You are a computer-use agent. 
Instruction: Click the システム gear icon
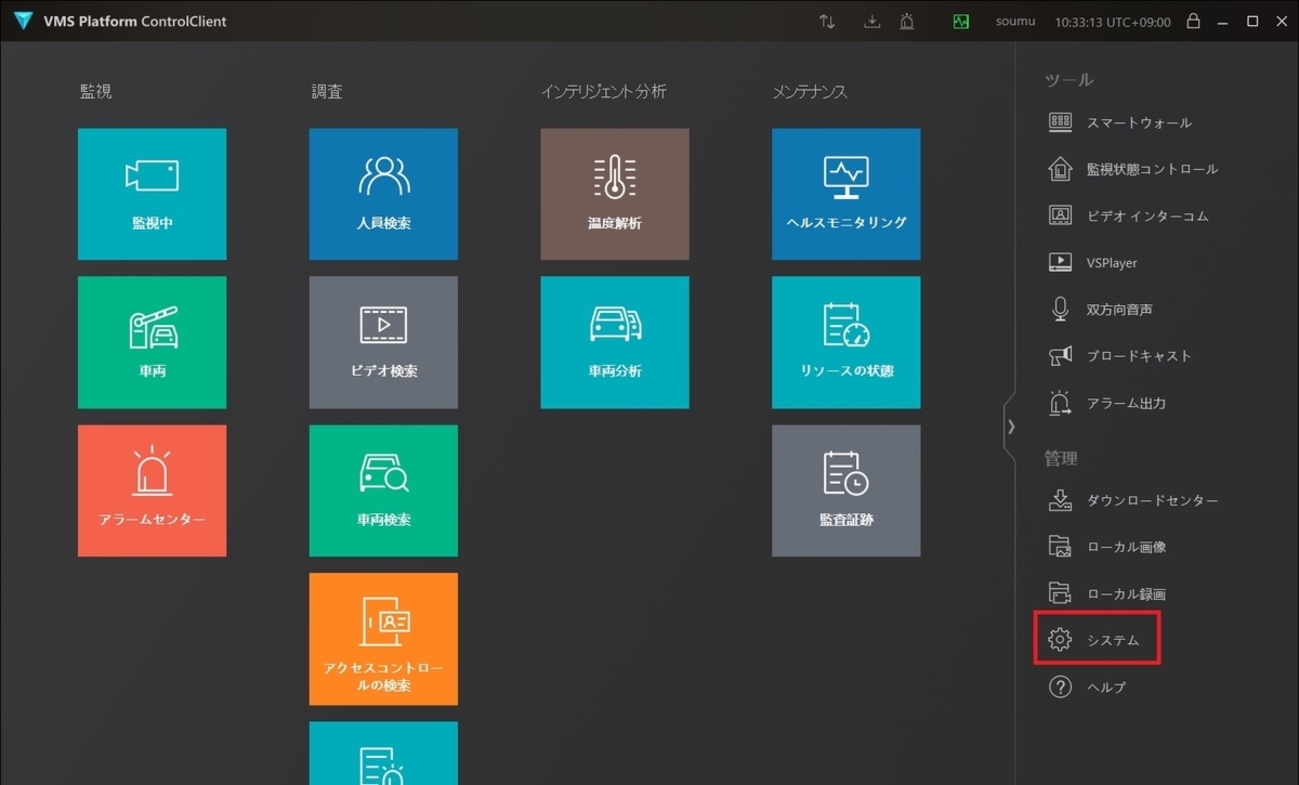[x=1060, y=640]
